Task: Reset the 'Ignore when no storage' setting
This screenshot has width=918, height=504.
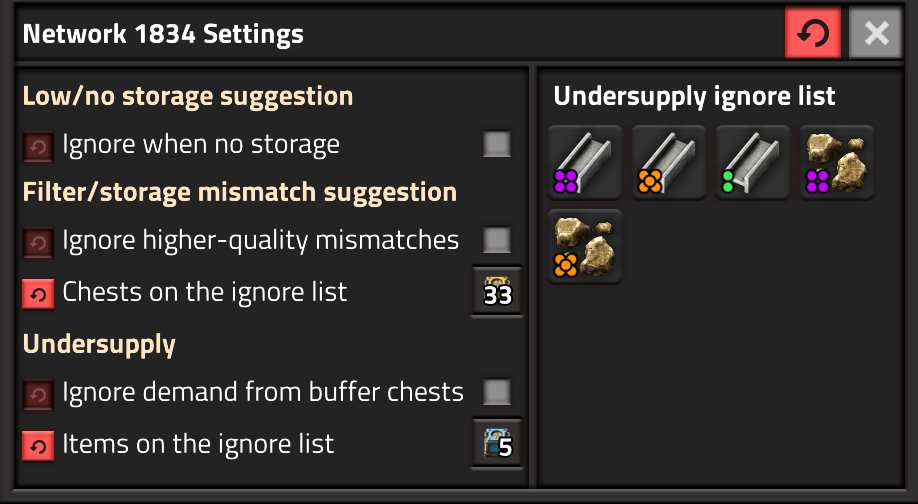Action: click(x=39, y=147)
